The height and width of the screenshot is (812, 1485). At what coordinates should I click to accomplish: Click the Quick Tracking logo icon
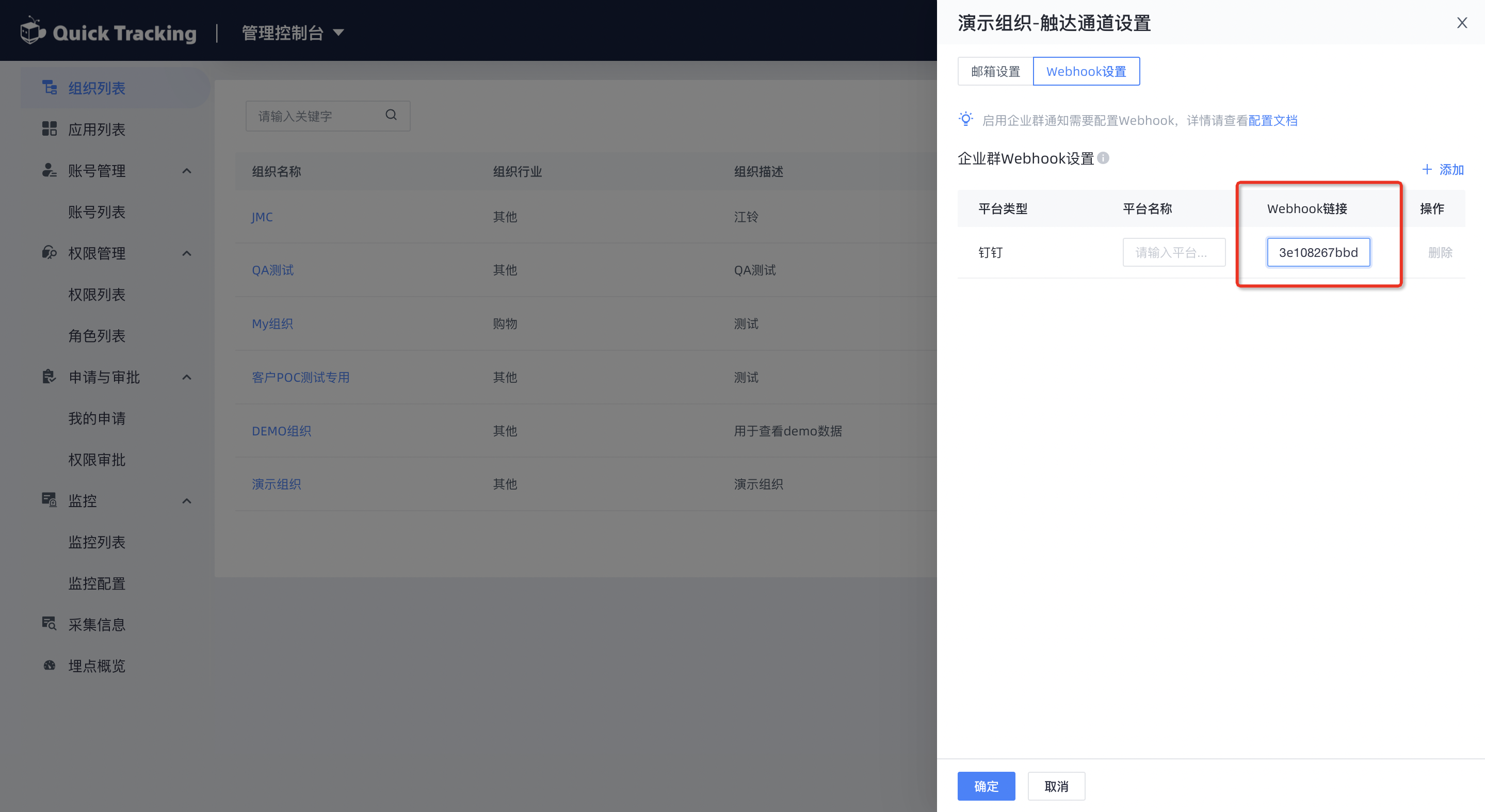[33, 31]
